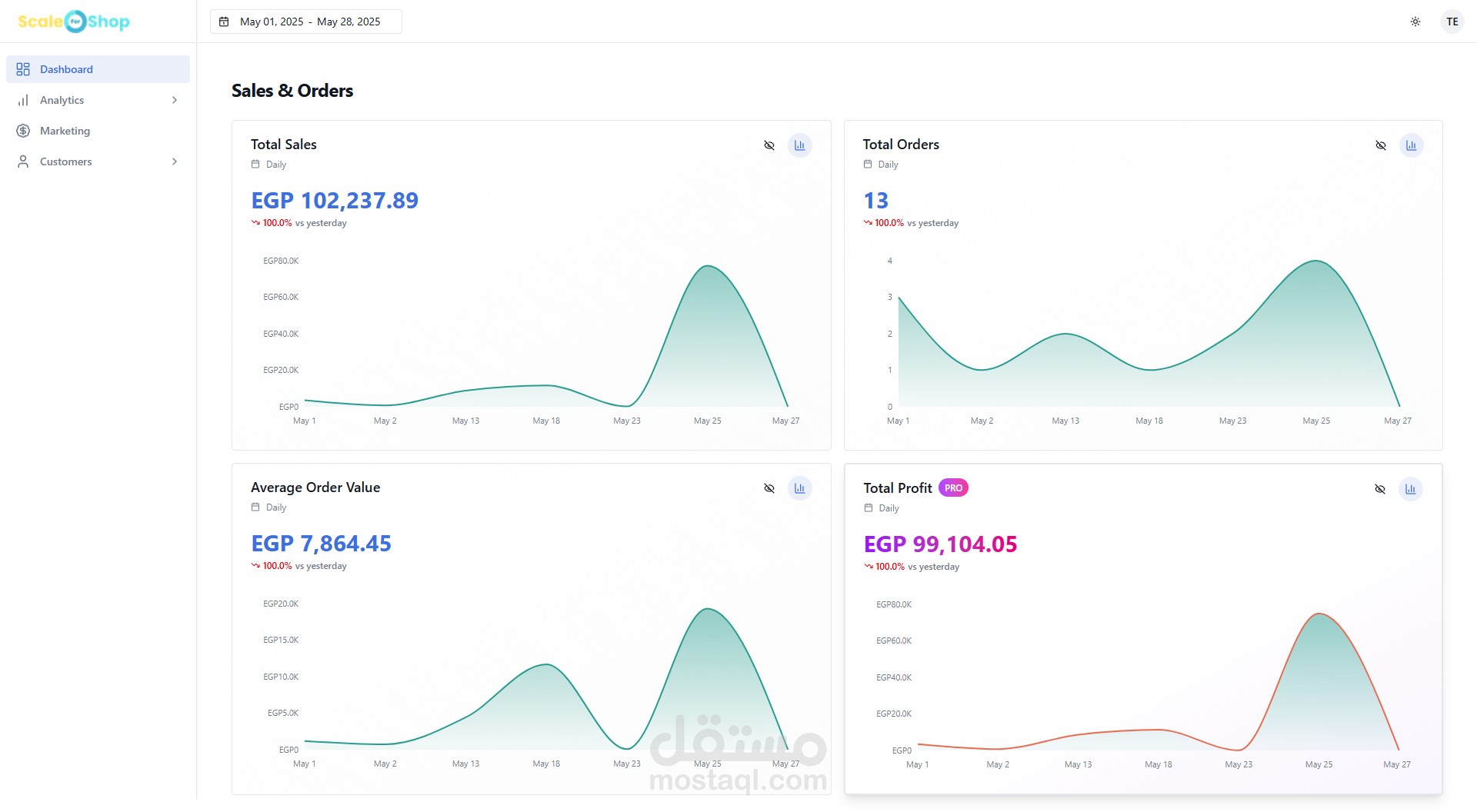
Task: Click the Total Orders chart type icon
Action: click(x=1411, y=145)
